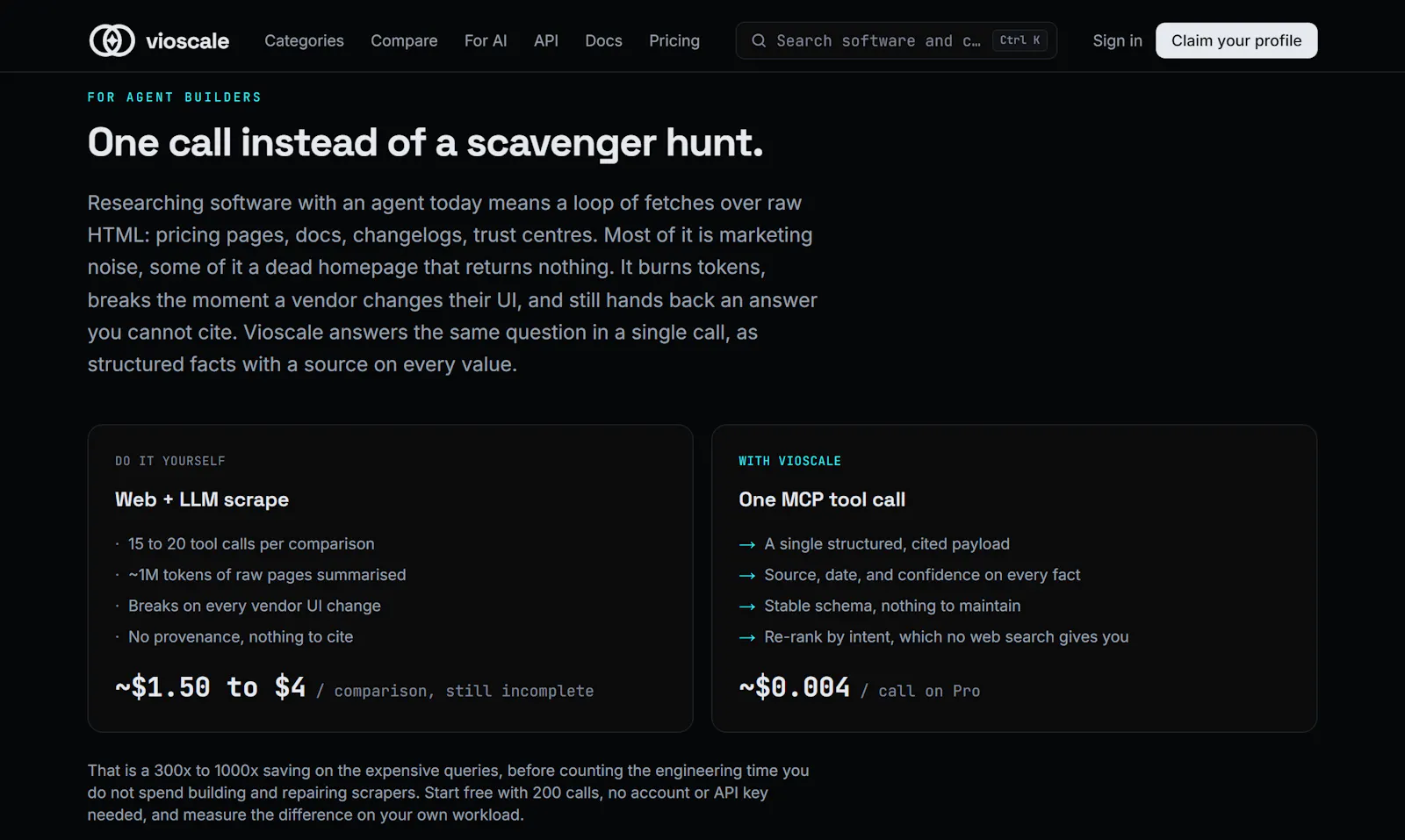Click arrow icon beside 'Re-rank by intent'

747,637
